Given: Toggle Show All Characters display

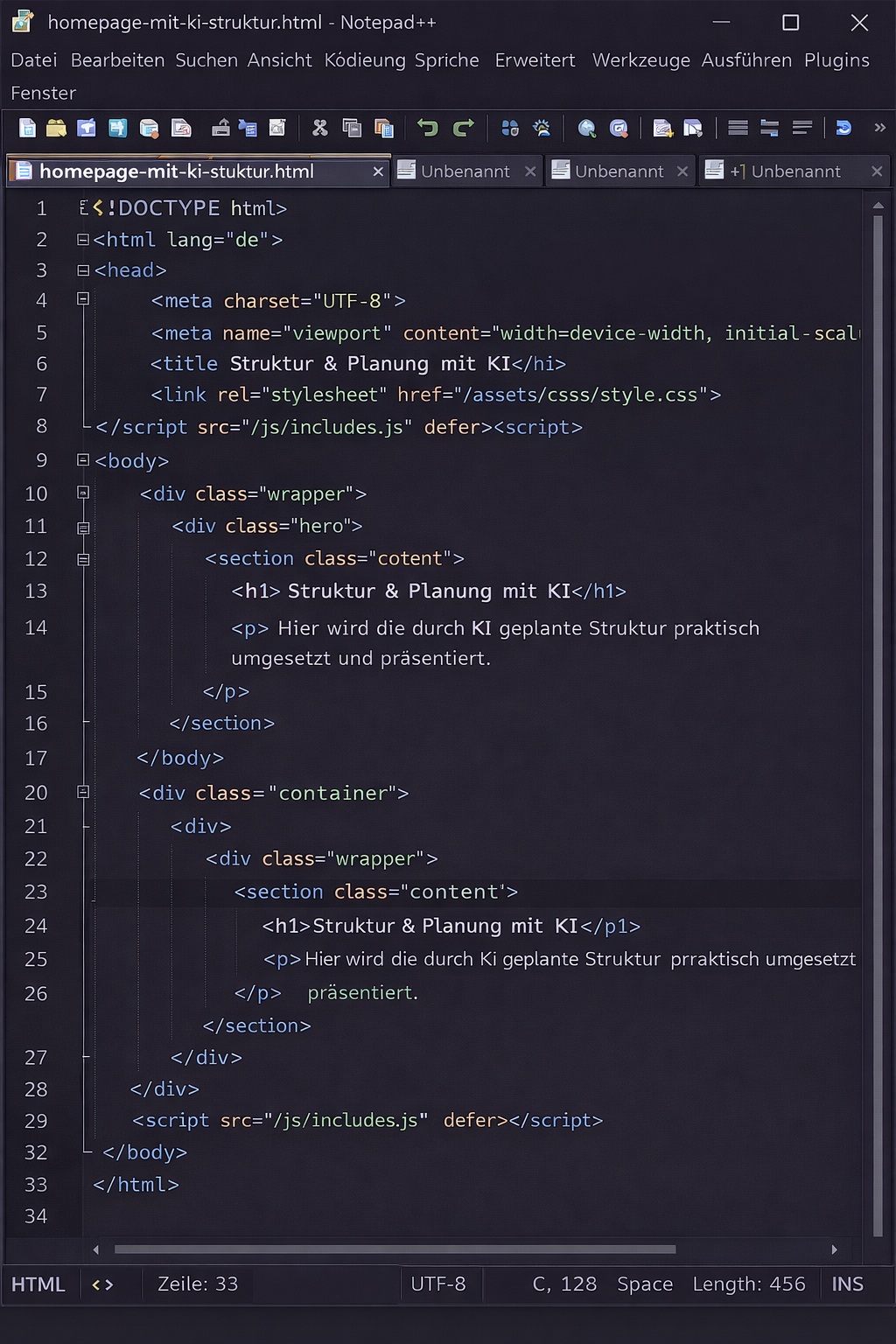Looking at the screenshot, I should 769,128.
